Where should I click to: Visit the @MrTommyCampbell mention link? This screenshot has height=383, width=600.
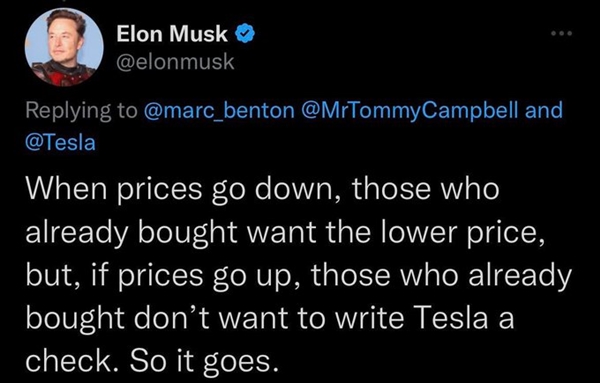[x=411, y=111]
